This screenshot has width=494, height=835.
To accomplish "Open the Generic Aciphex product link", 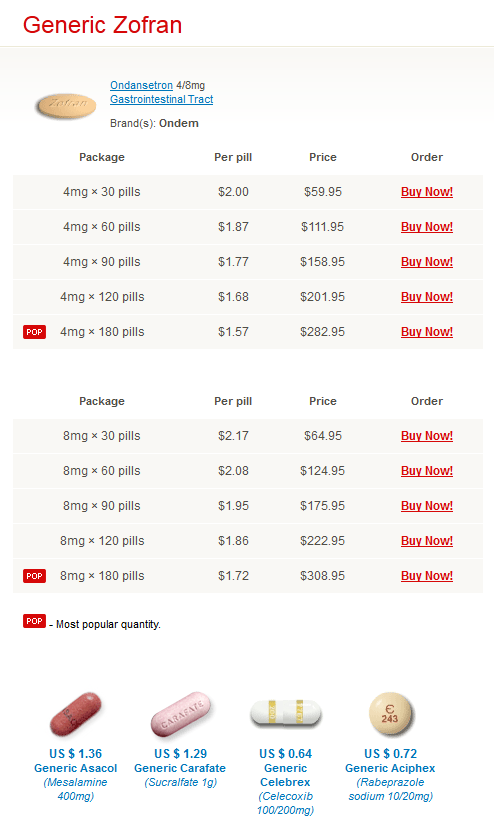I will pyautogui.click(x=390, y=768).
